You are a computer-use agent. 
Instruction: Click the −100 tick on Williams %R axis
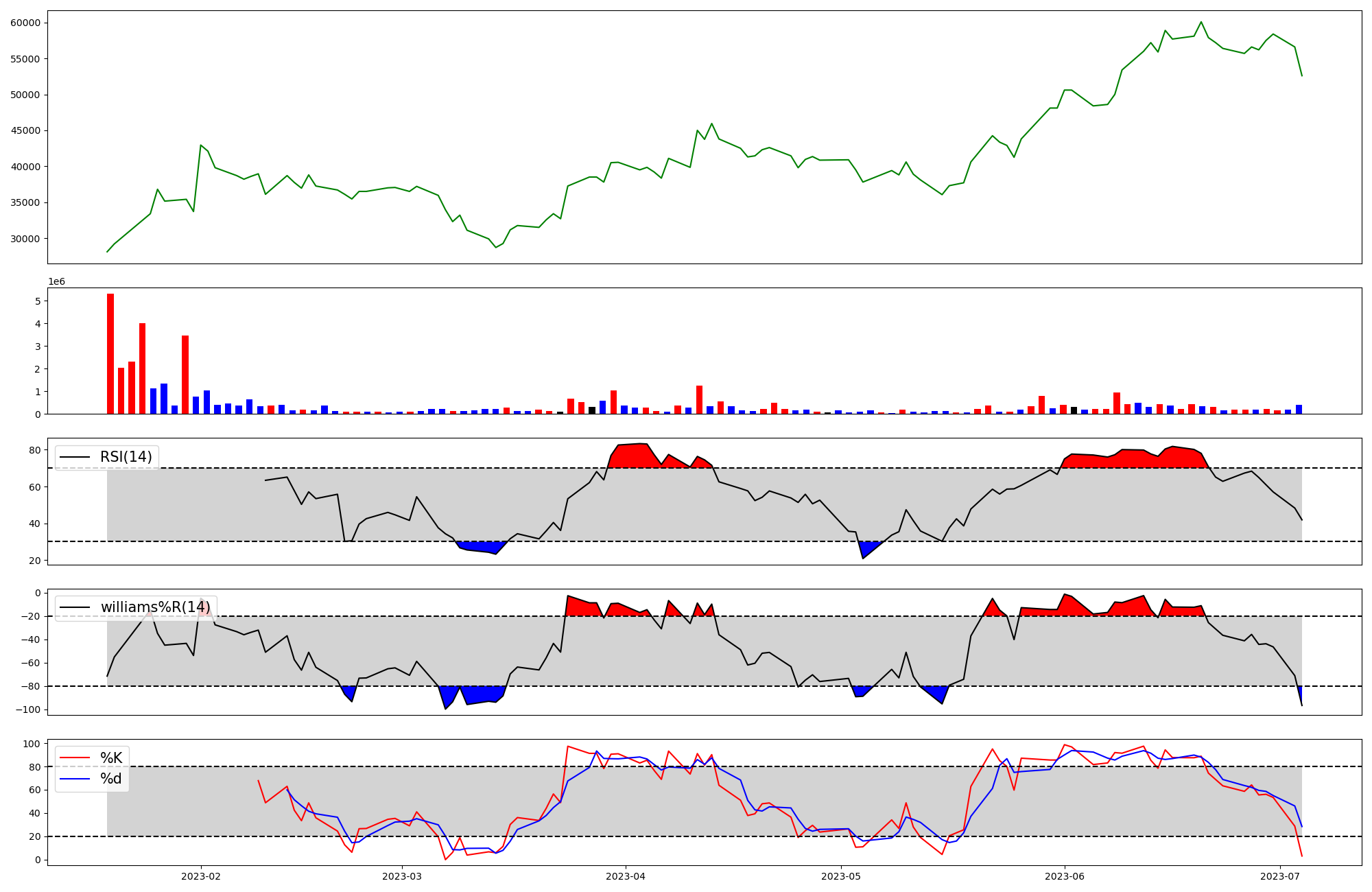click(x=27, y=709)
